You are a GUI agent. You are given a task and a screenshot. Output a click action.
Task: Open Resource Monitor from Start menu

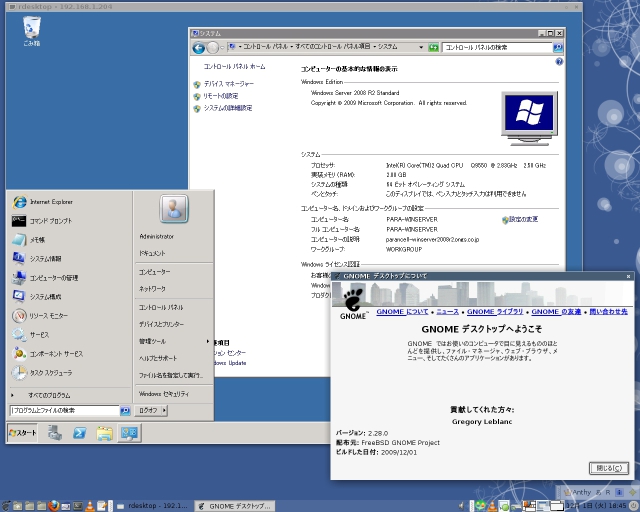(69, 316)
